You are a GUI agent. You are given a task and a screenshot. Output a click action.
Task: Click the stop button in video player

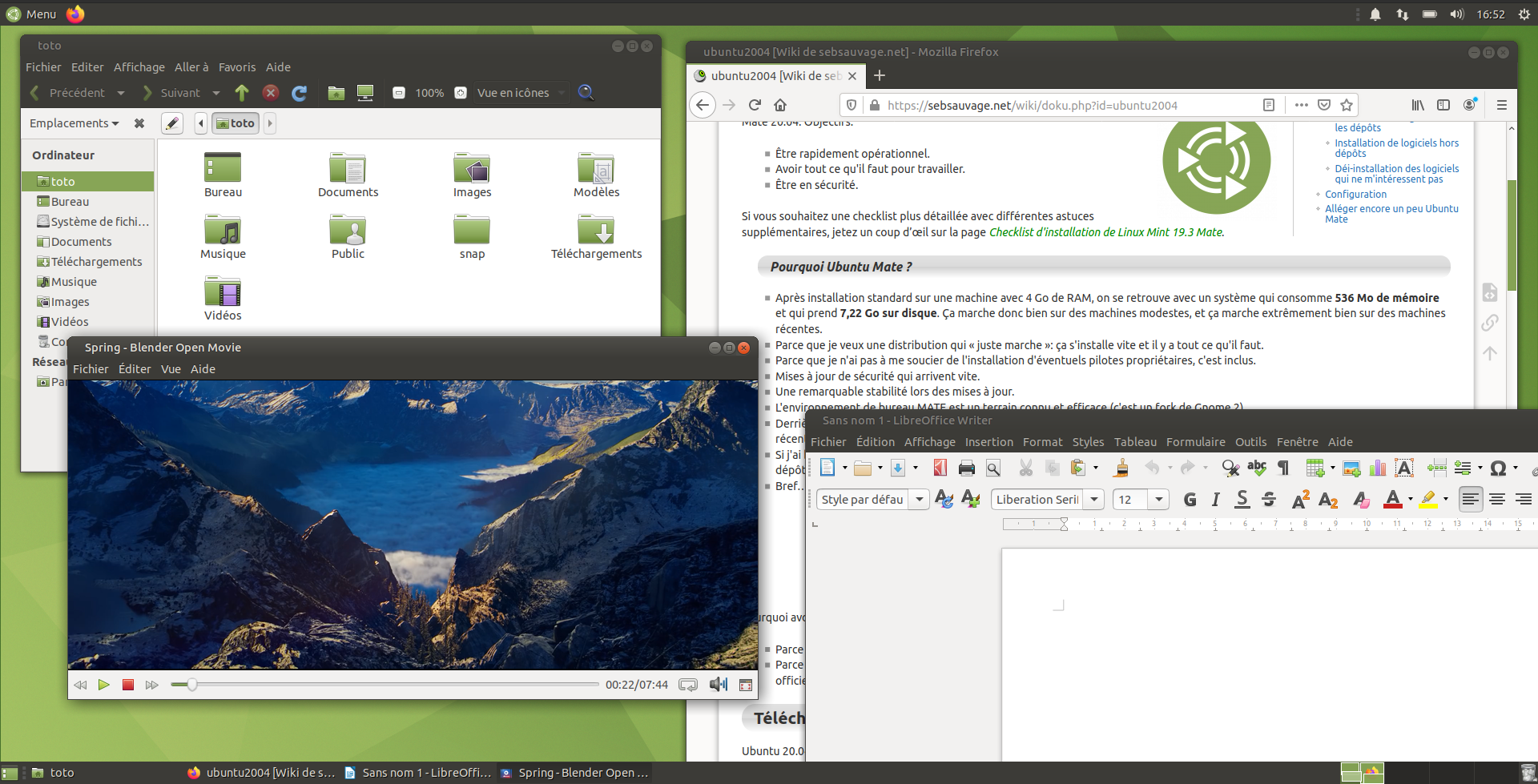click(127, 685)
